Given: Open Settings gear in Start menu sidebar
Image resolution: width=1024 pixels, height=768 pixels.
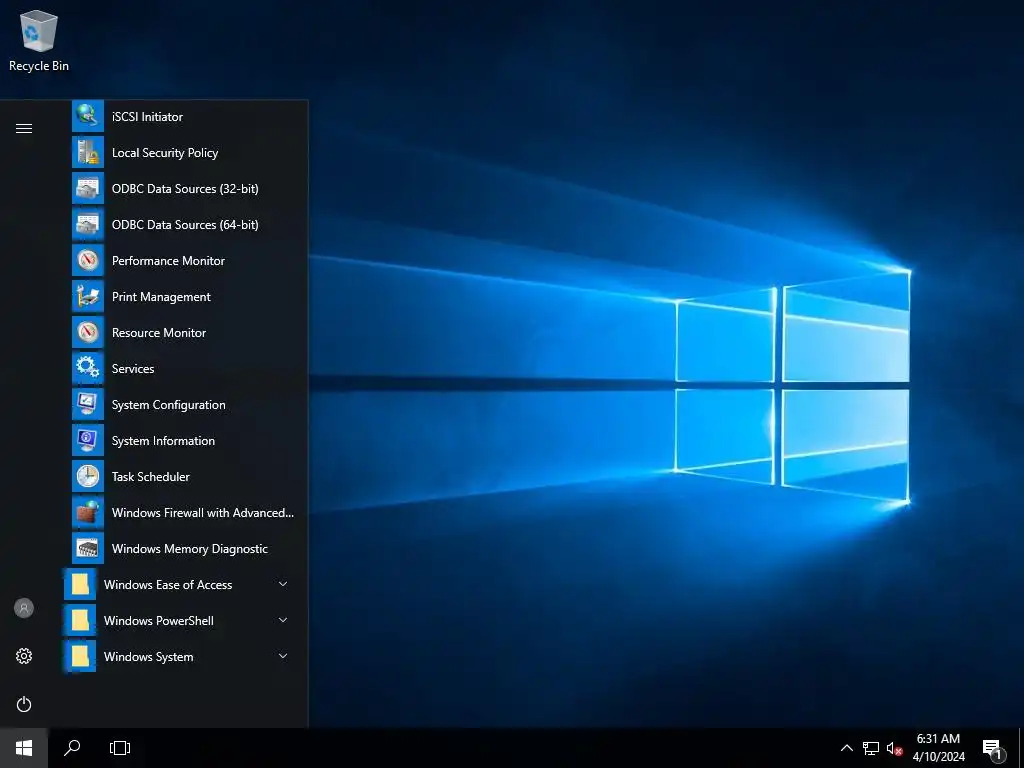Looking at the screenshot, I should pyautogui.click(x=24, y=656).
